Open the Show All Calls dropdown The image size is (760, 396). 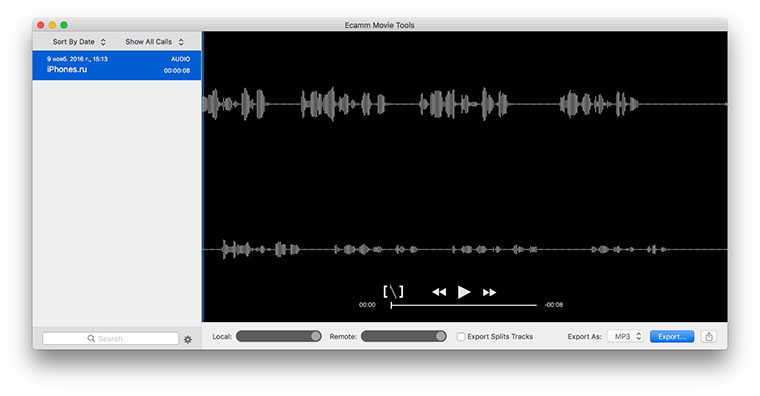(154, 42)
